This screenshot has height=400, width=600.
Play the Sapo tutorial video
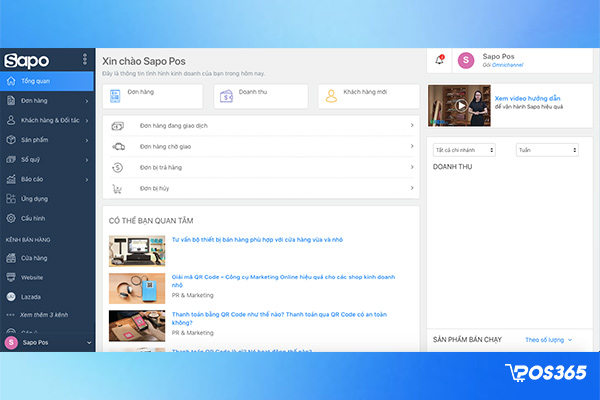click(x=462, y=105)
